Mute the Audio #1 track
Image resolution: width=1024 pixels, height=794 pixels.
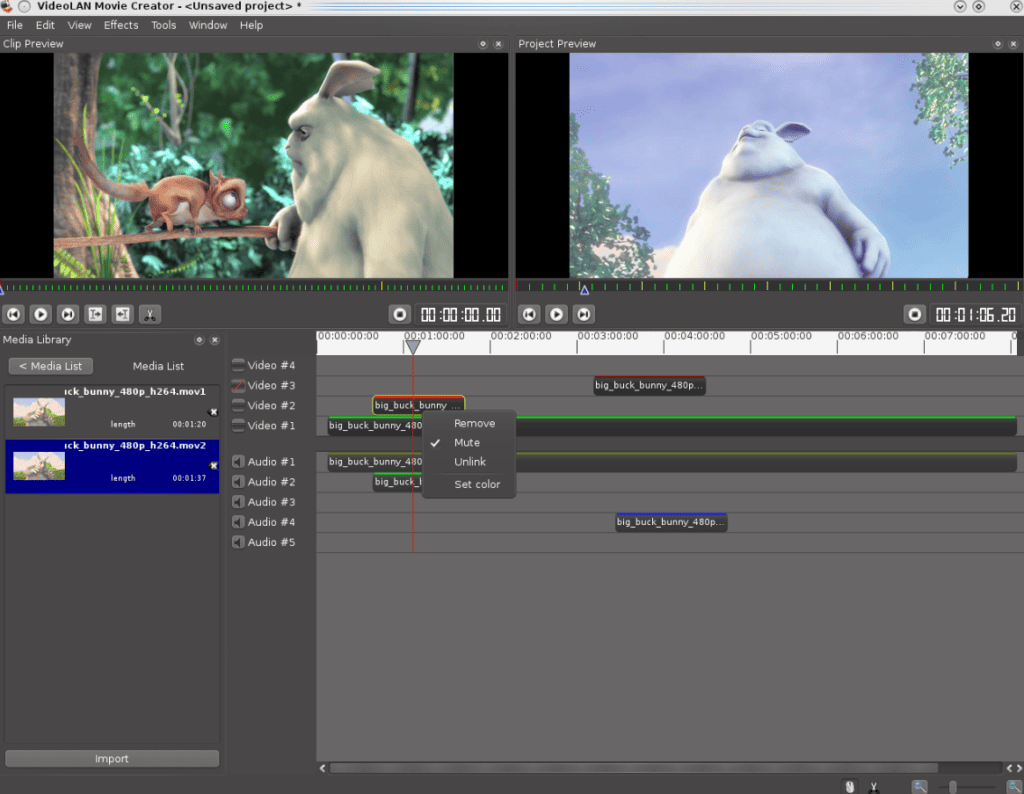[238, 462]
